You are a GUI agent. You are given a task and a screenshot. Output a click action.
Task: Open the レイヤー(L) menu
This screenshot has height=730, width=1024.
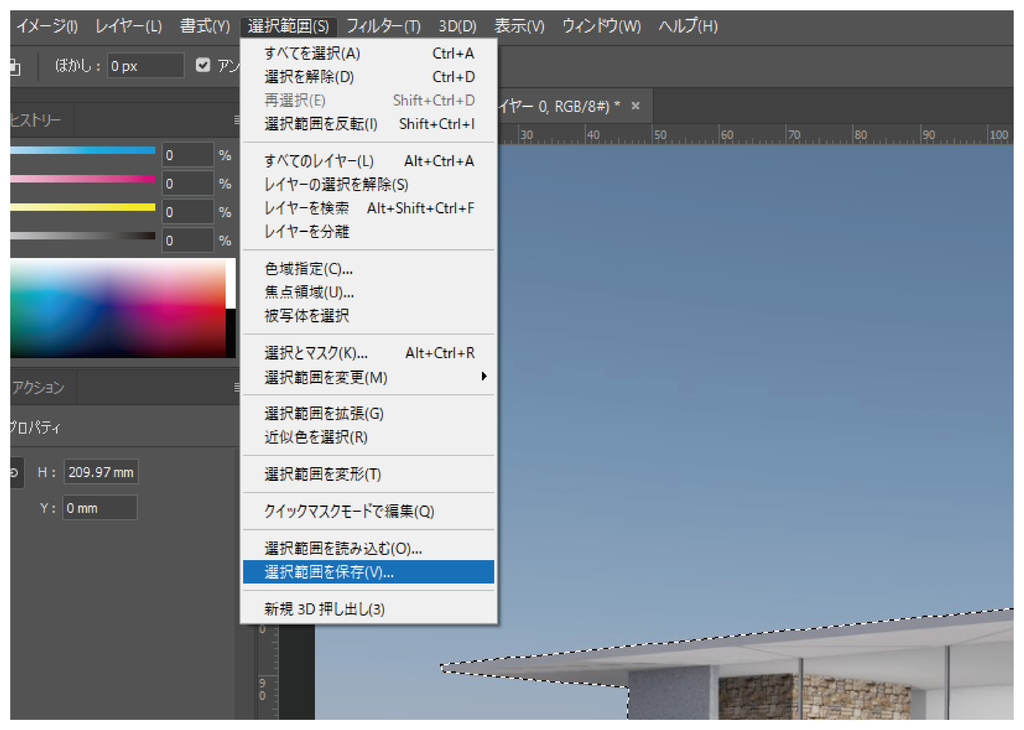(x=129, y=26)
